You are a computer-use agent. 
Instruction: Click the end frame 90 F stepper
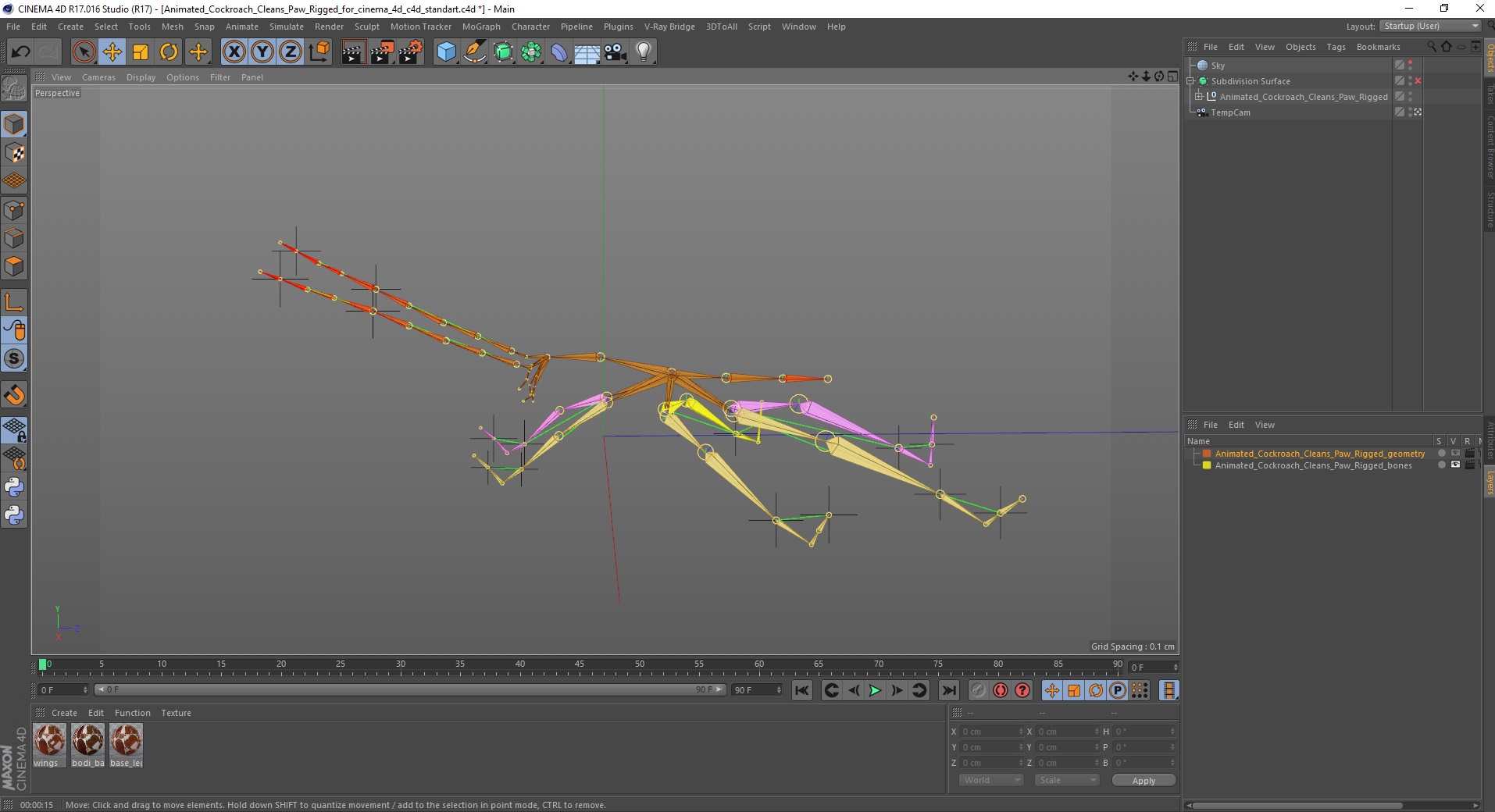(x=779, y=690)
